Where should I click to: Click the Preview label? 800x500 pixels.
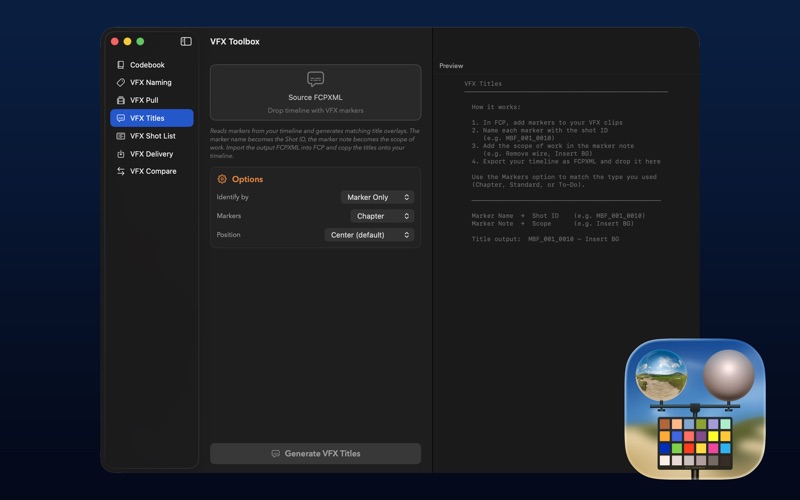451,66
